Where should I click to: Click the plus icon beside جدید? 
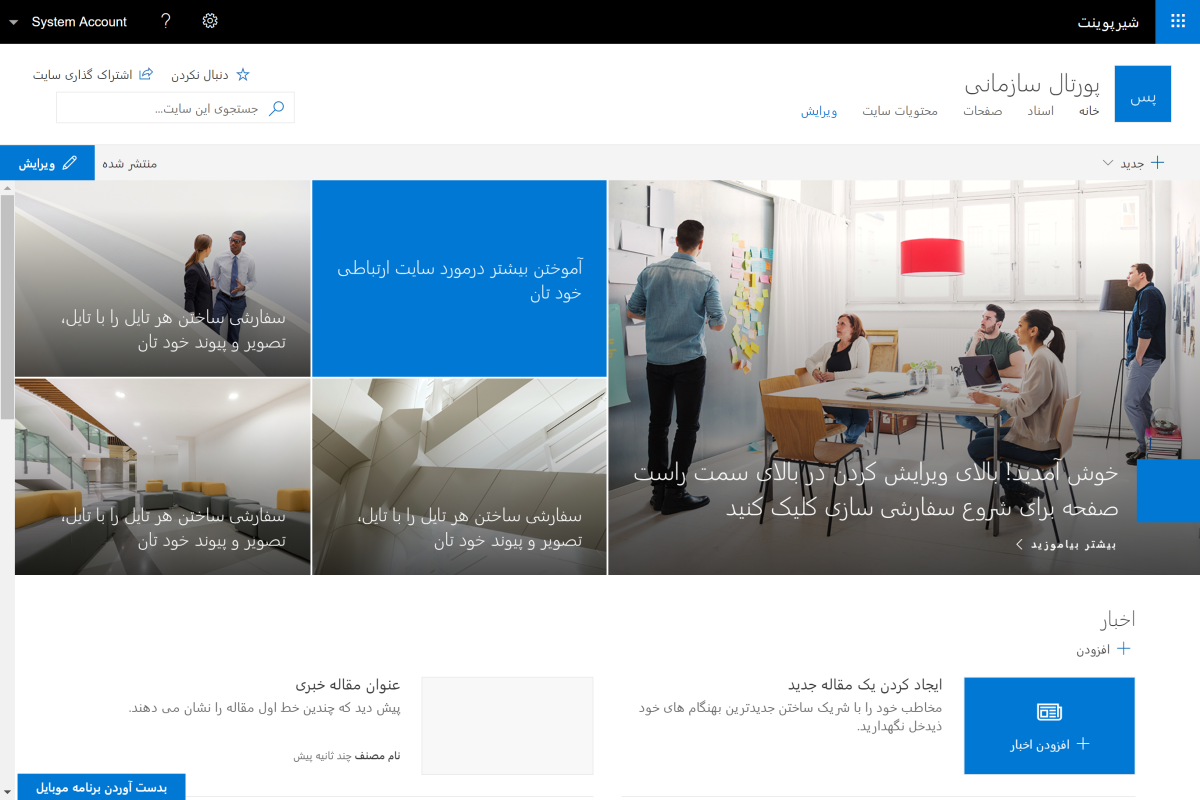tap(1157, 163)
